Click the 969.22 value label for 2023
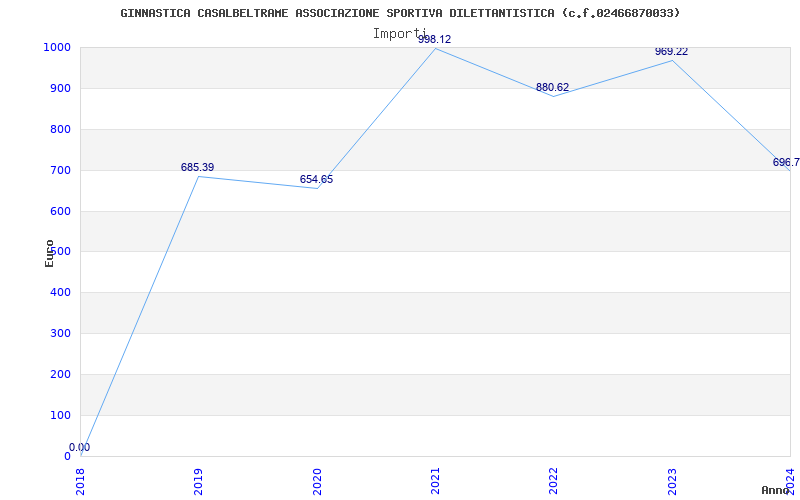This screenshot has width=800, height=500. point(671,52)
